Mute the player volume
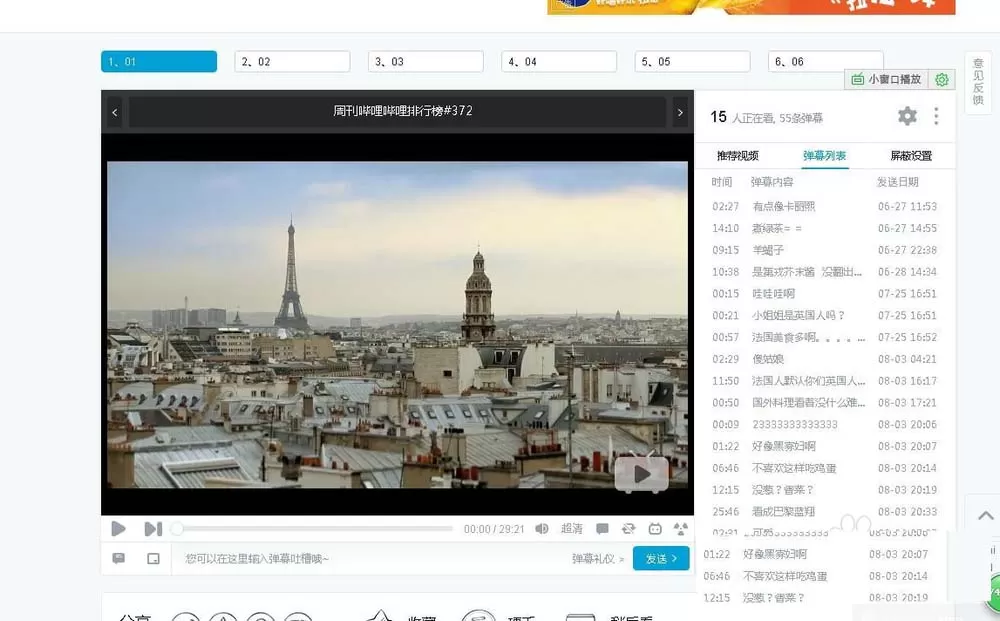Image resolution: width=1000 pixels, height=621 pixels. tap(541, 529)
